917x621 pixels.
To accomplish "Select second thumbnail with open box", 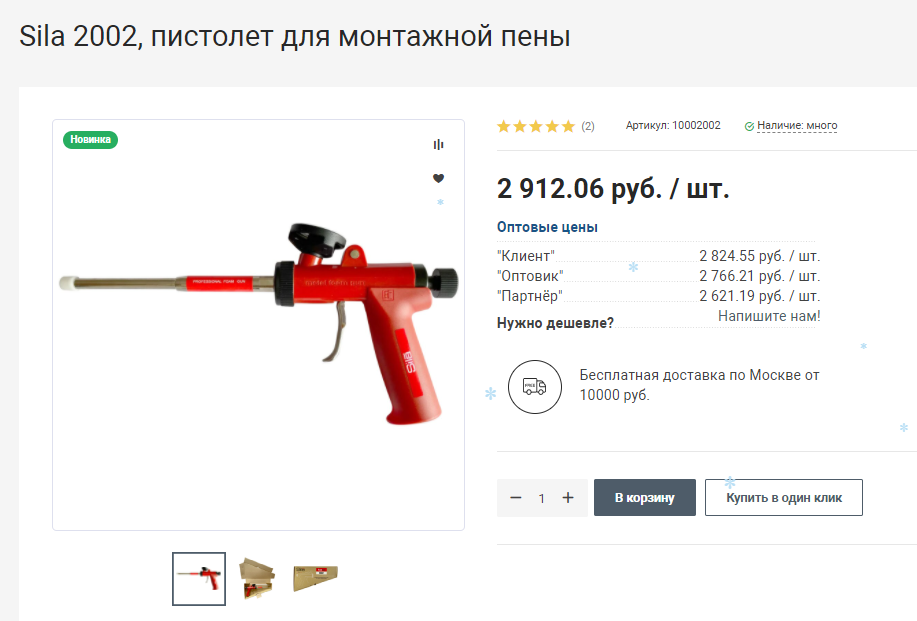I will (x=257, y=579).
